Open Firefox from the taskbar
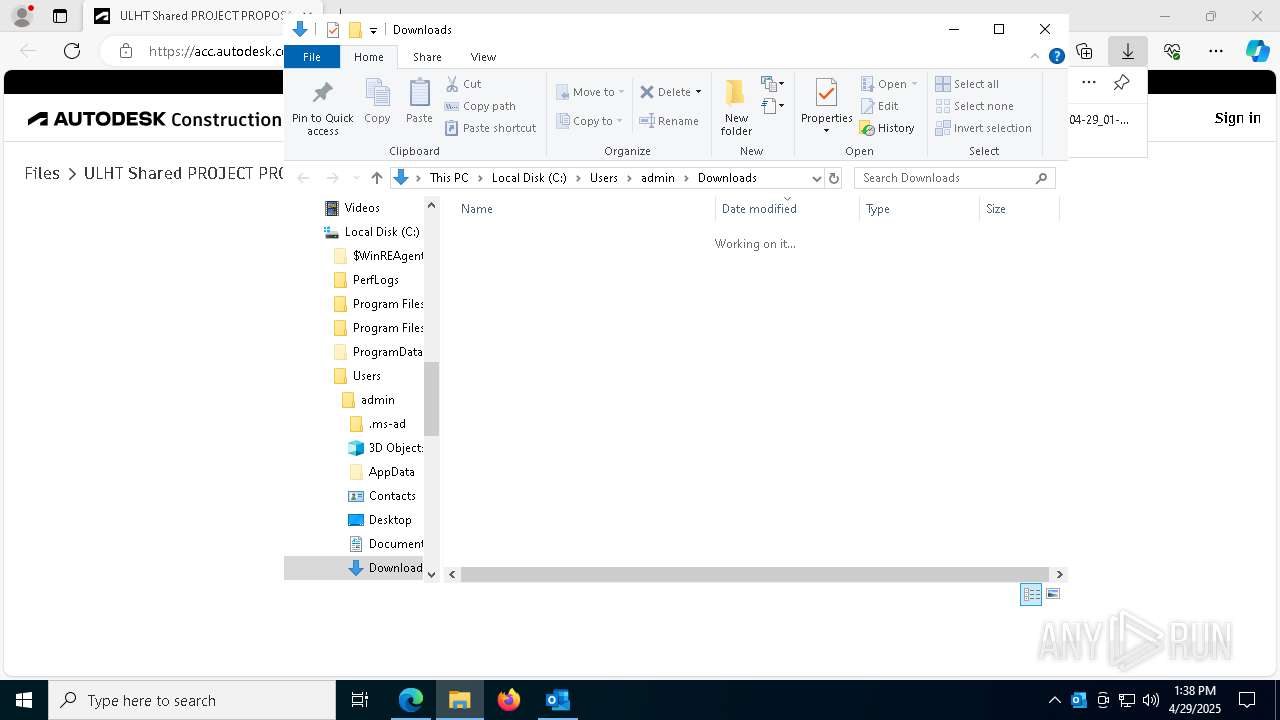The image size is (1280, 720). (509, 700)
